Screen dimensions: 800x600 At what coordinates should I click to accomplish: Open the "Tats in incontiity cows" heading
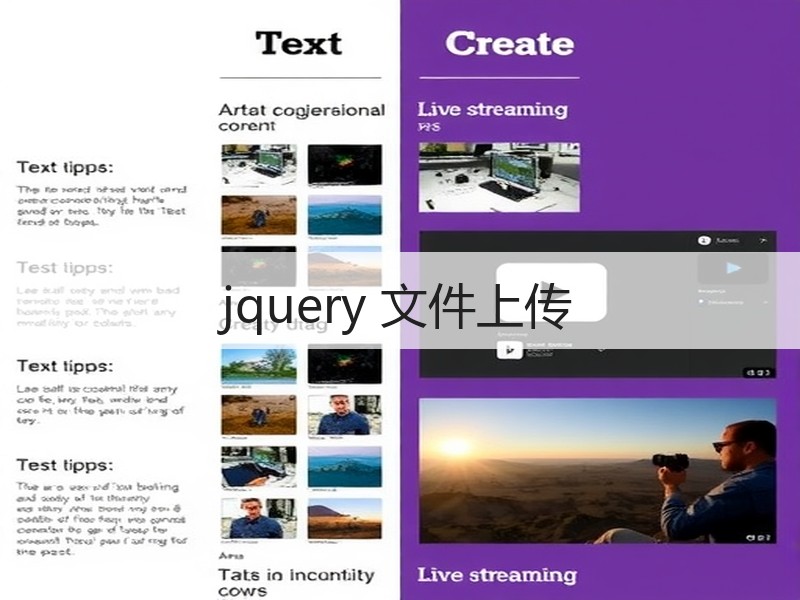(296, 583)
